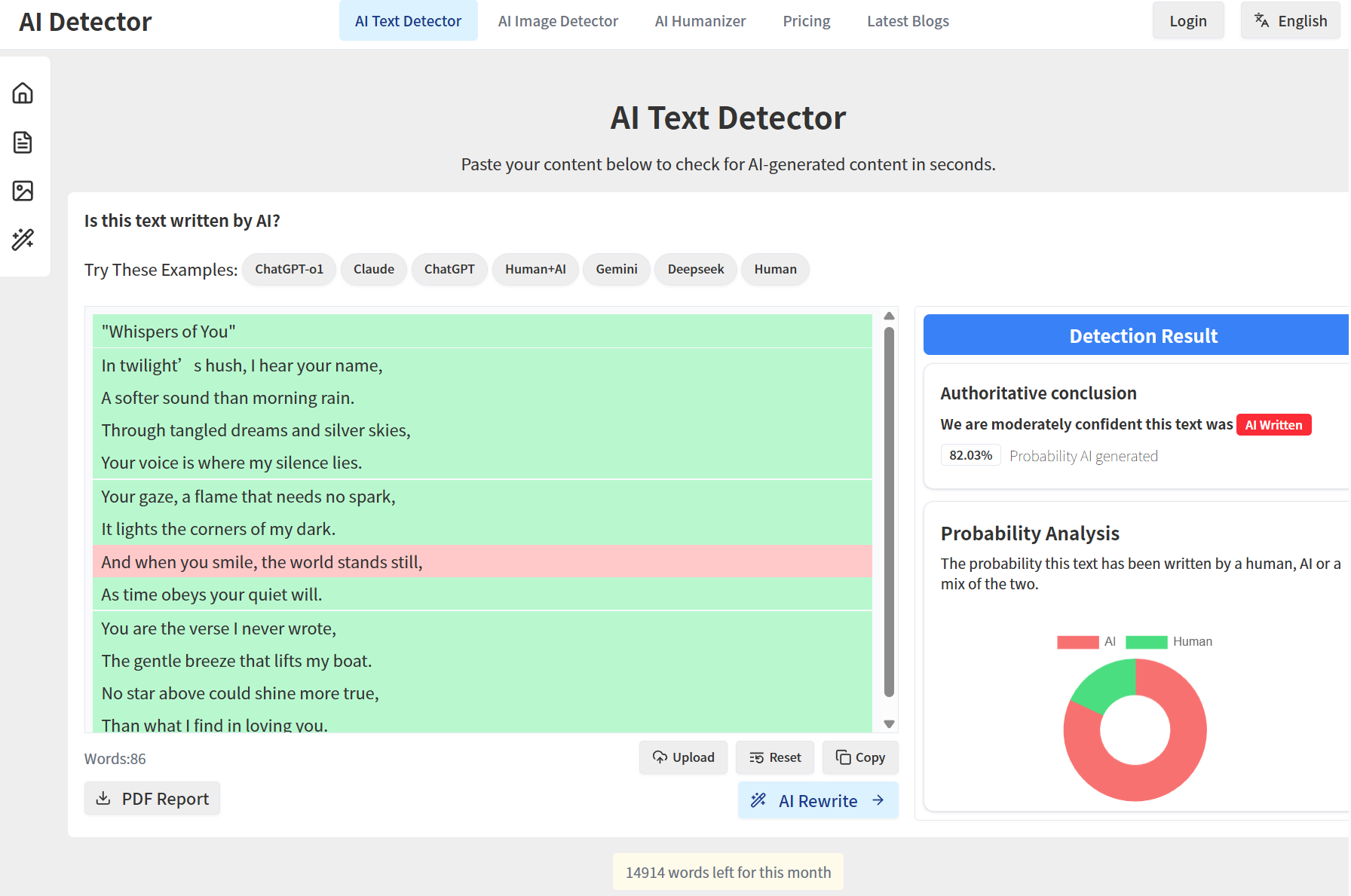The height and width of the screenshot is (896, 1351).
Task: Click the Copy clipboard icon
Action: pos(843,757)
